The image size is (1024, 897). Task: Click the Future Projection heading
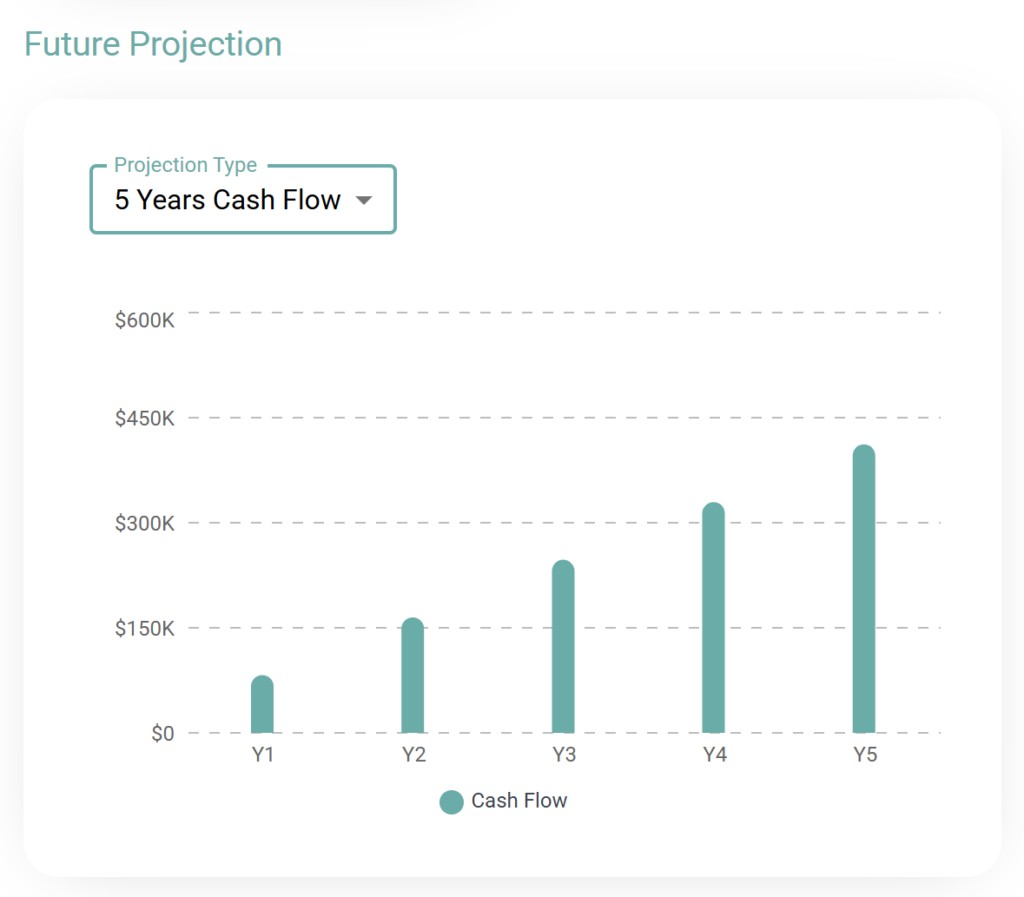pos(153,44)
